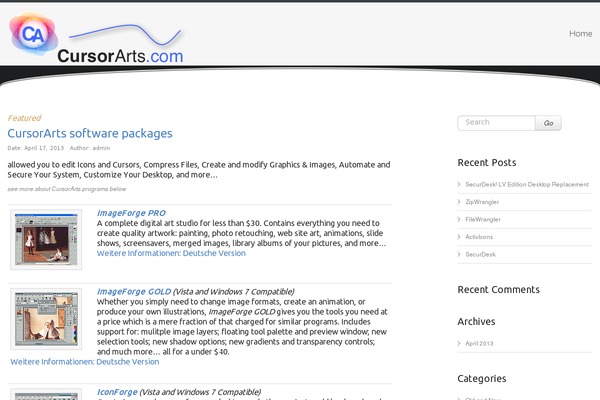Open recent post SecurDesk
The width and height of the screenshot is (600, 400).
(480, 255)
